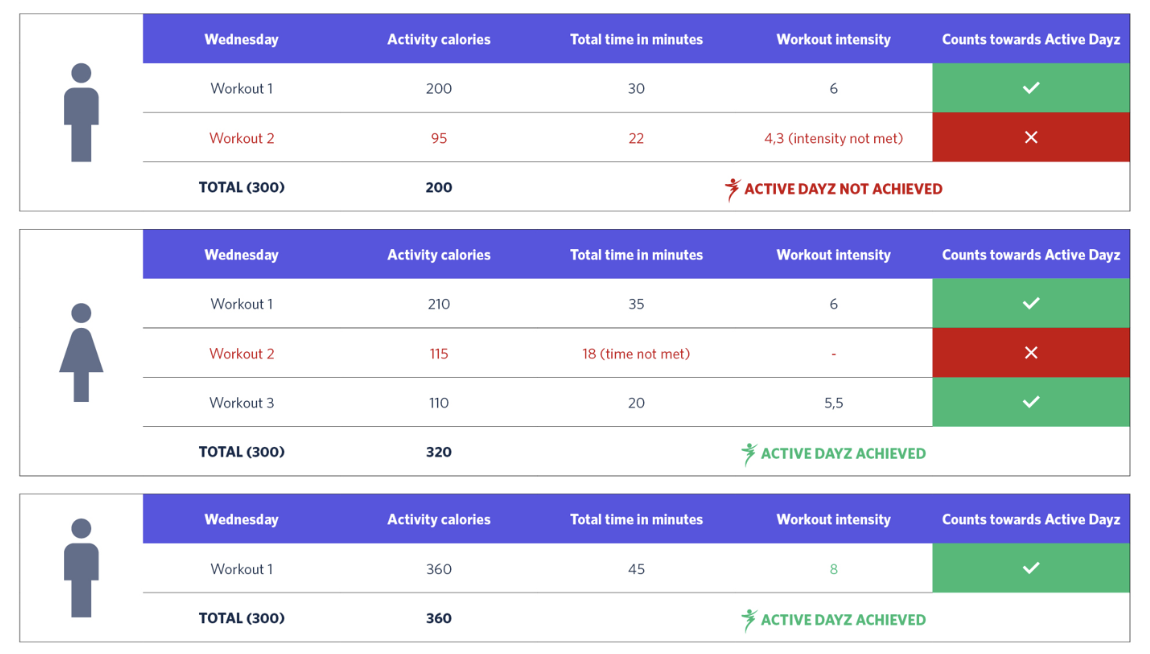Click green checkmark for 360 calorie workout
This screenshot has height=654, width=1150.
pyautogui.click(x=1030, y=568)
